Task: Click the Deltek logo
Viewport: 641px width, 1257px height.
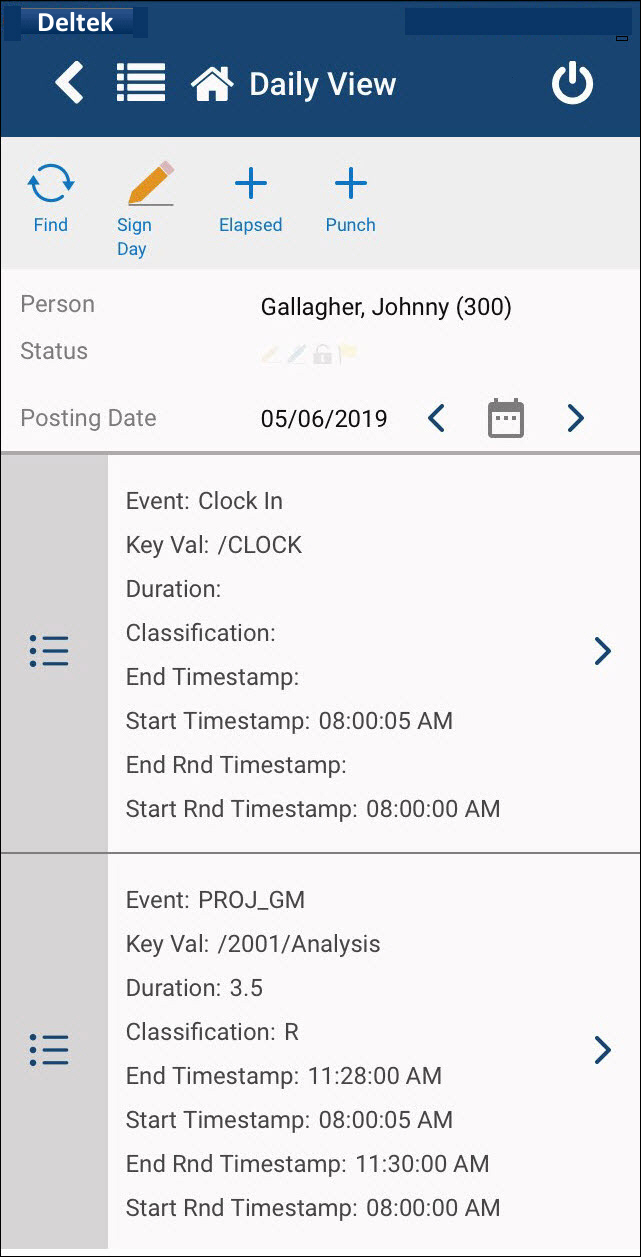Action: (x=76, y=22)
